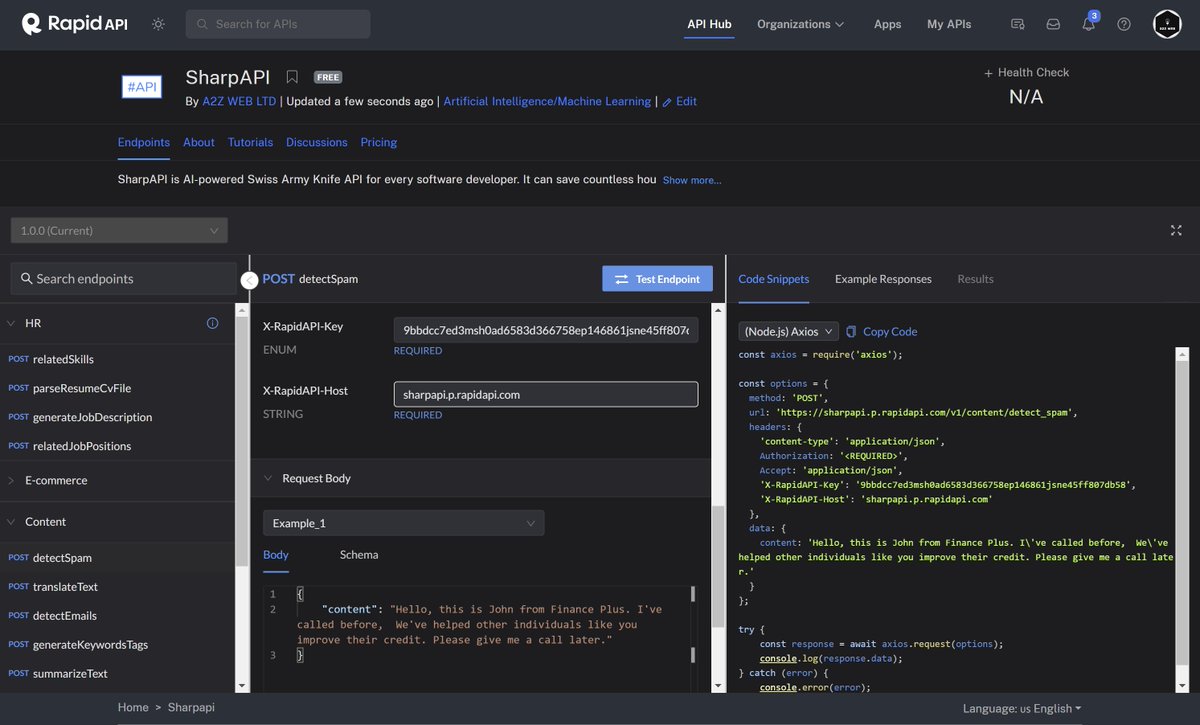The height and width of the screenshot is (725, 1200).
Task: Focus the Search for APIs field
Action: 278,24
